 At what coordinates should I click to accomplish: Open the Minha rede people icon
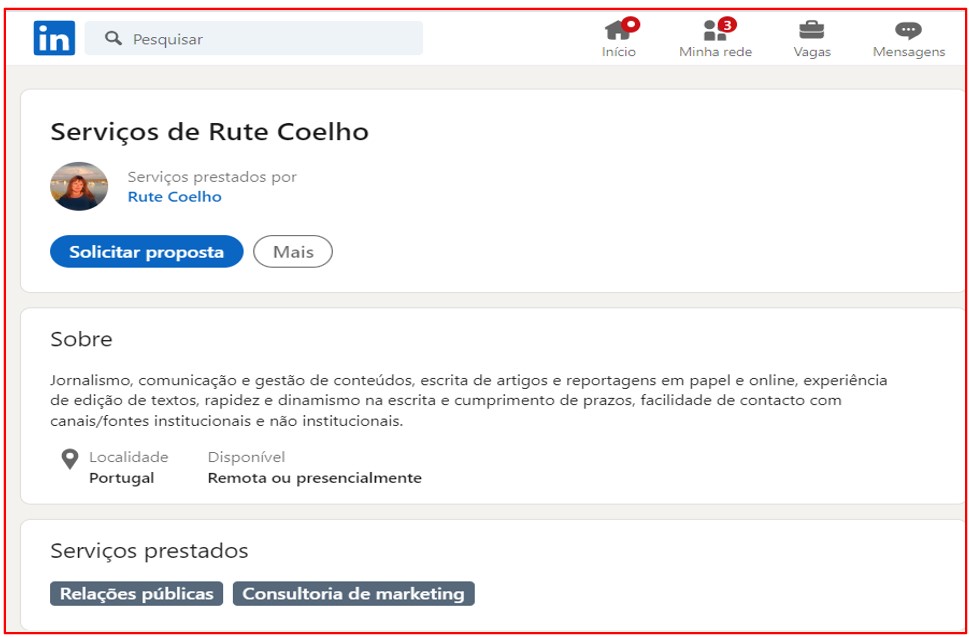click(714, 31)
